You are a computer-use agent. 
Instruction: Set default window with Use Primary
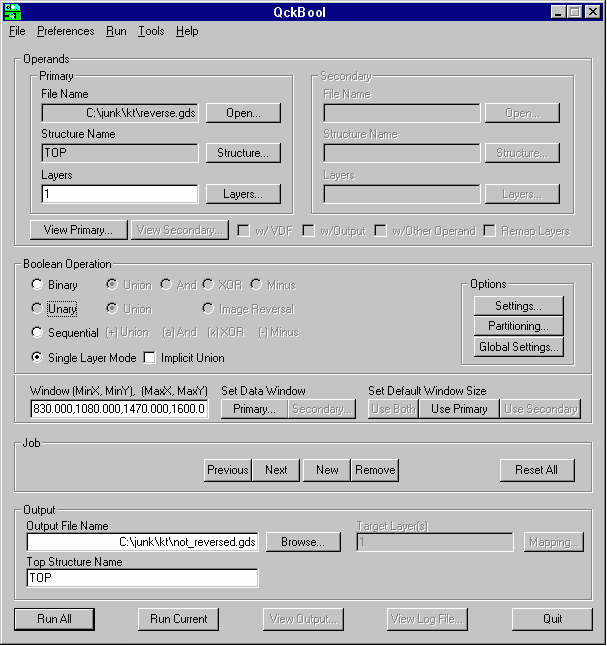click(458, 409)
